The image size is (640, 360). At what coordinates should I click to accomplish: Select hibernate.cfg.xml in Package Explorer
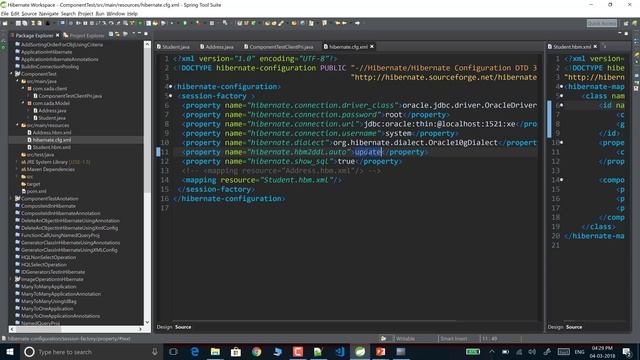point(52,140)
